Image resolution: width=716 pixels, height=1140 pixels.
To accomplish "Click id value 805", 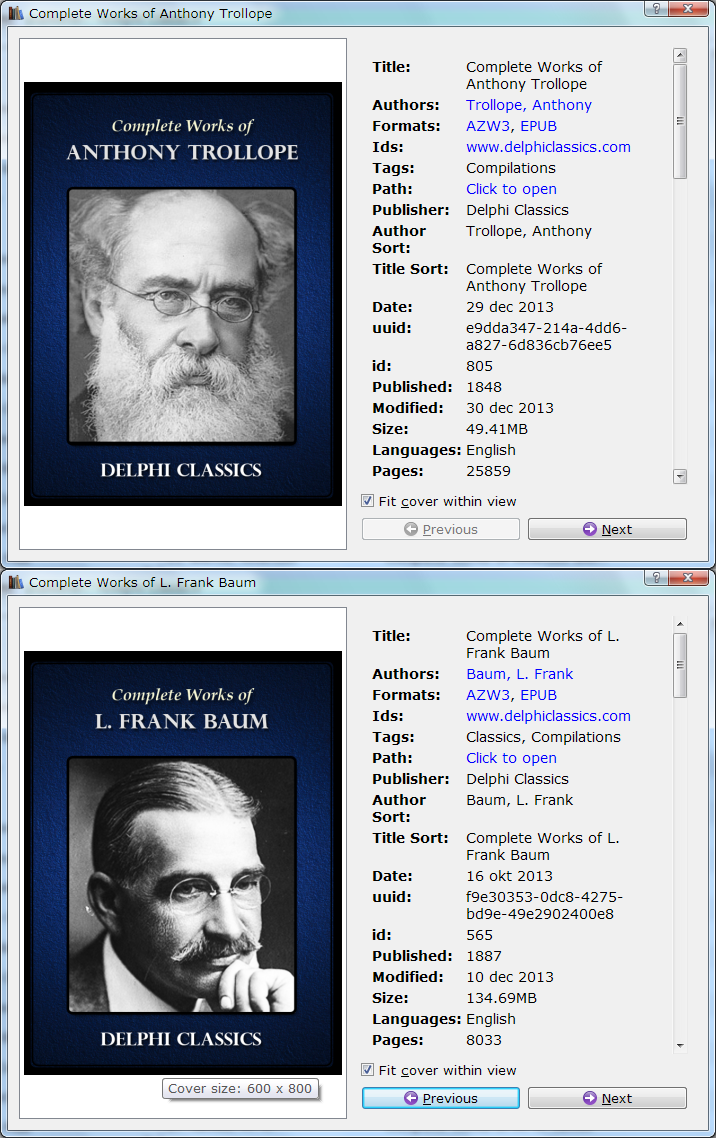I will [479, 366].
